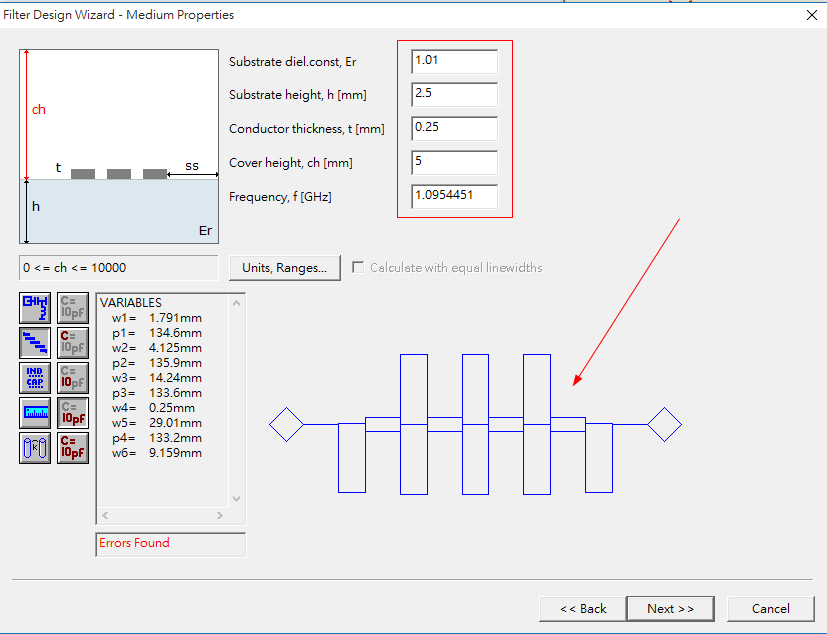The height and width of the screenshot is (634, 827).
Task: Click the 0 <= ch <= 10000 range box
Action: (x=119, y=268)
